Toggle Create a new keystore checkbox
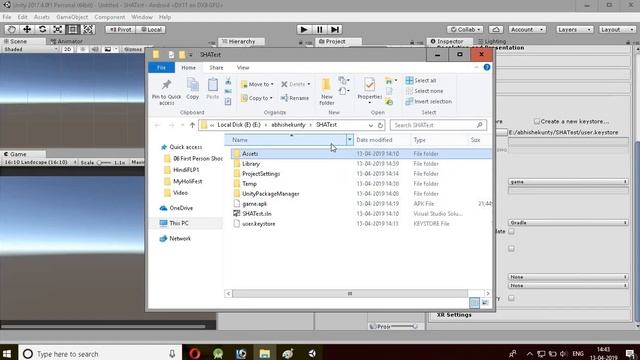The width and height of the screenshot is (640, 360). tap(537, 122)
